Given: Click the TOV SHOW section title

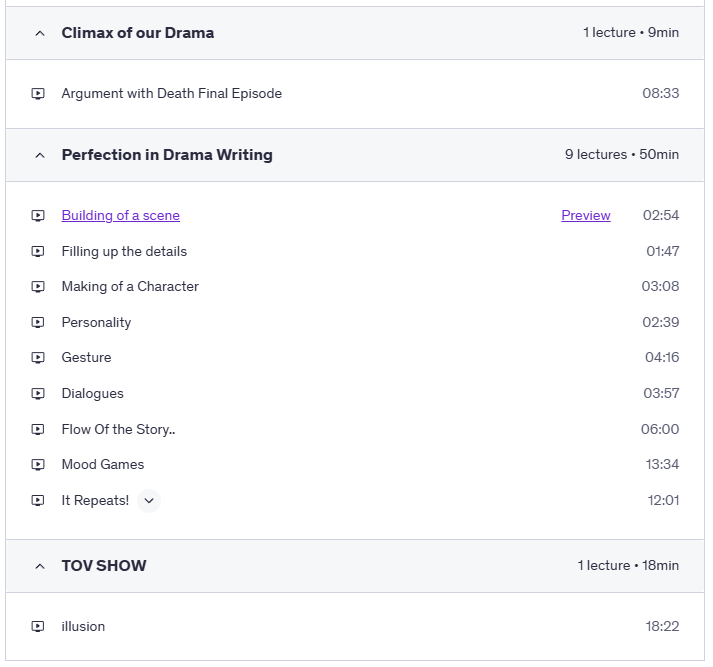Looking at the screenshot, I should click(104, 566).
